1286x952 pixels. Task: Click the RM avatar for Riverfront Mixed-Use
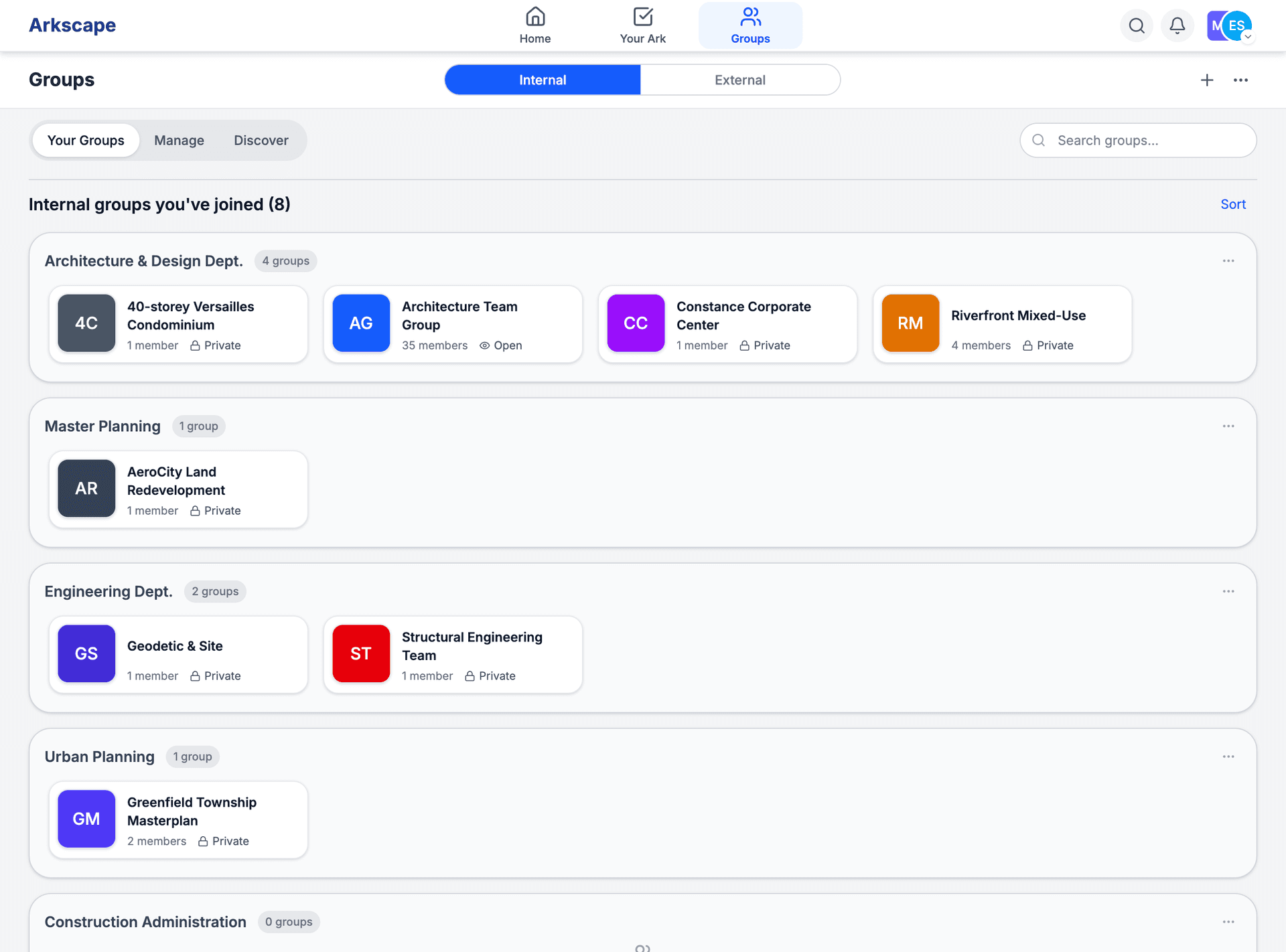click(x=910, y=323)
